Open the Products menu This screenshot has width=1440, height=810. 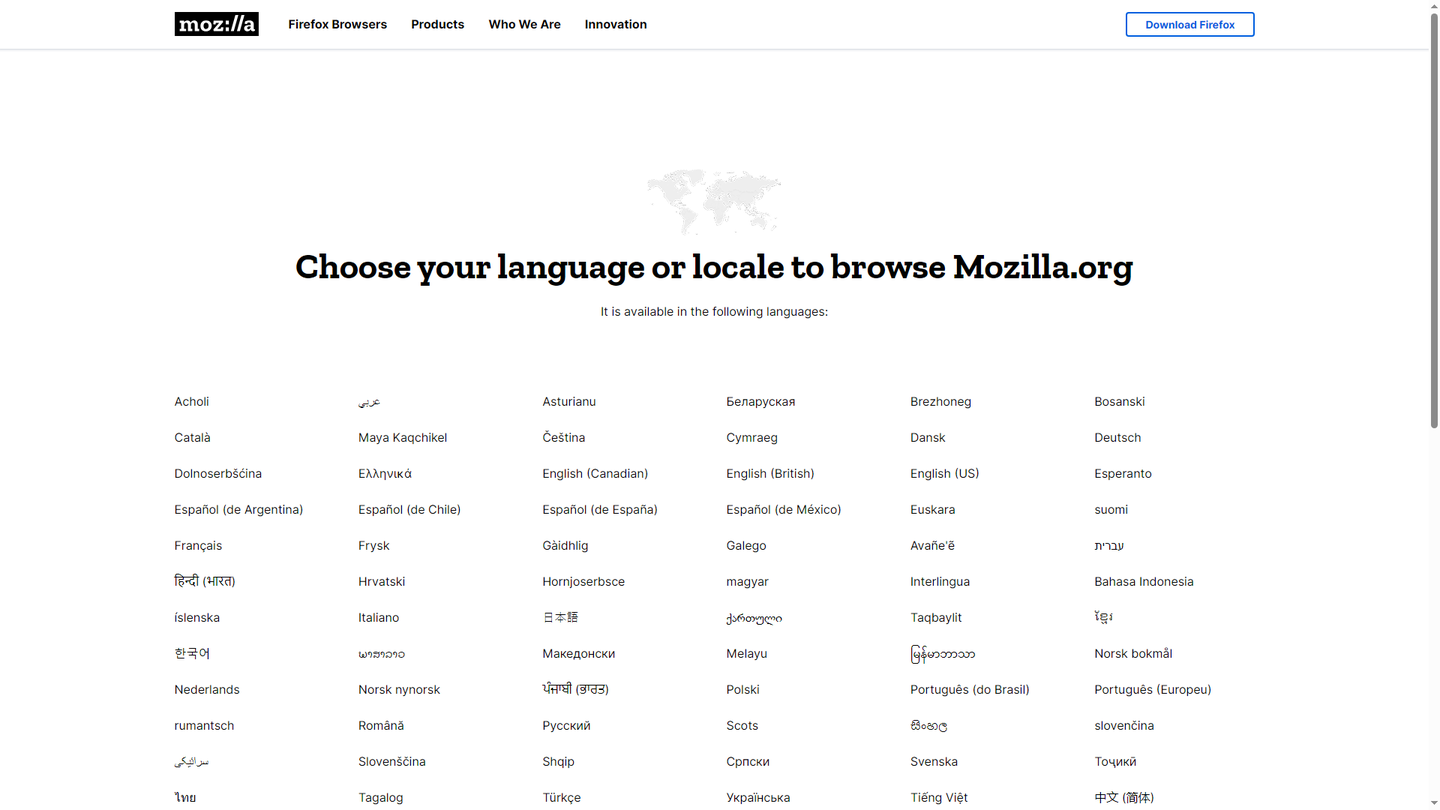pyautogui.click(x=437, y=24)
